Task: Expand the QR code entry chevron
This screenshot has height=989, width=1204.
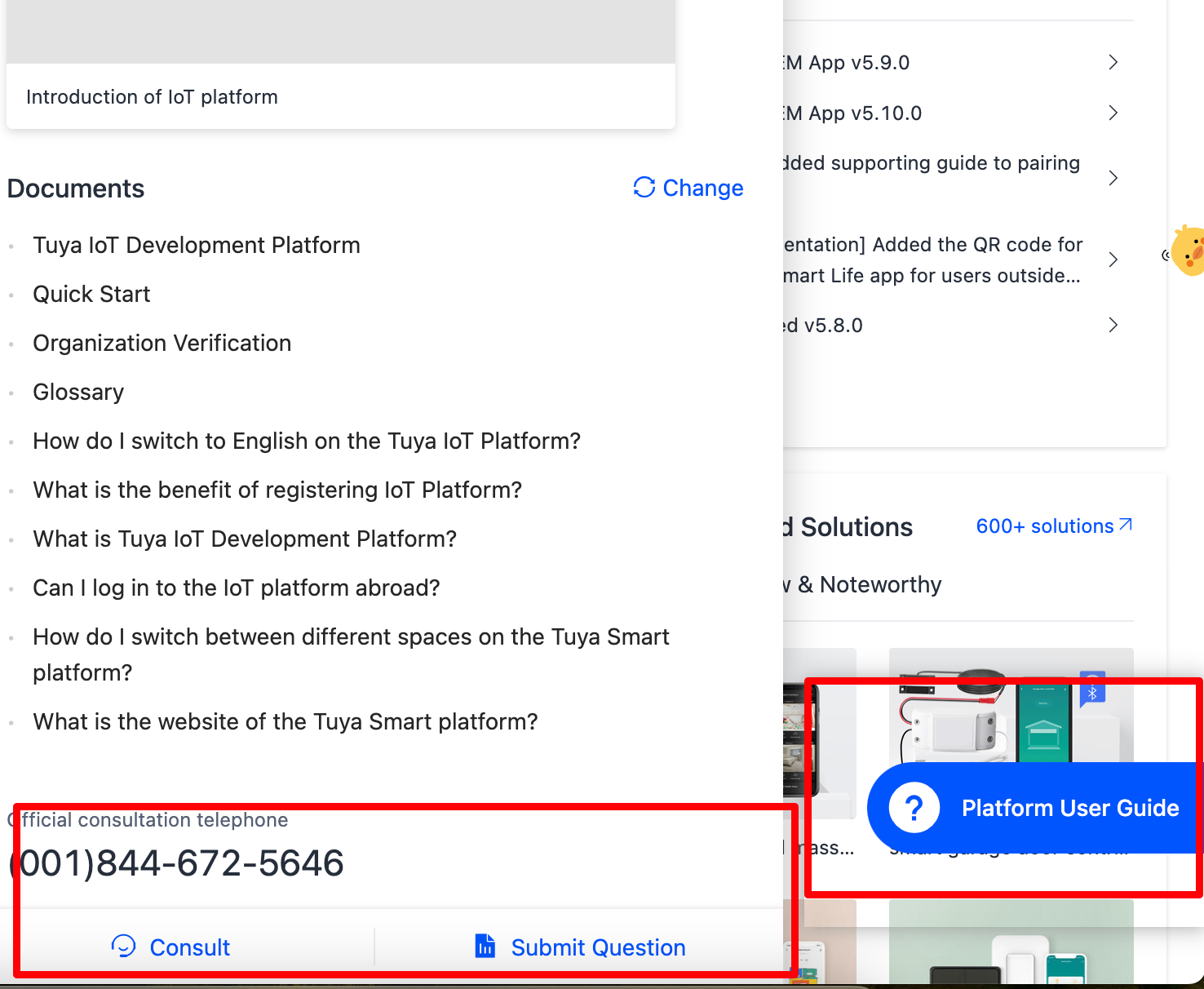Action: click(1113, 259)
